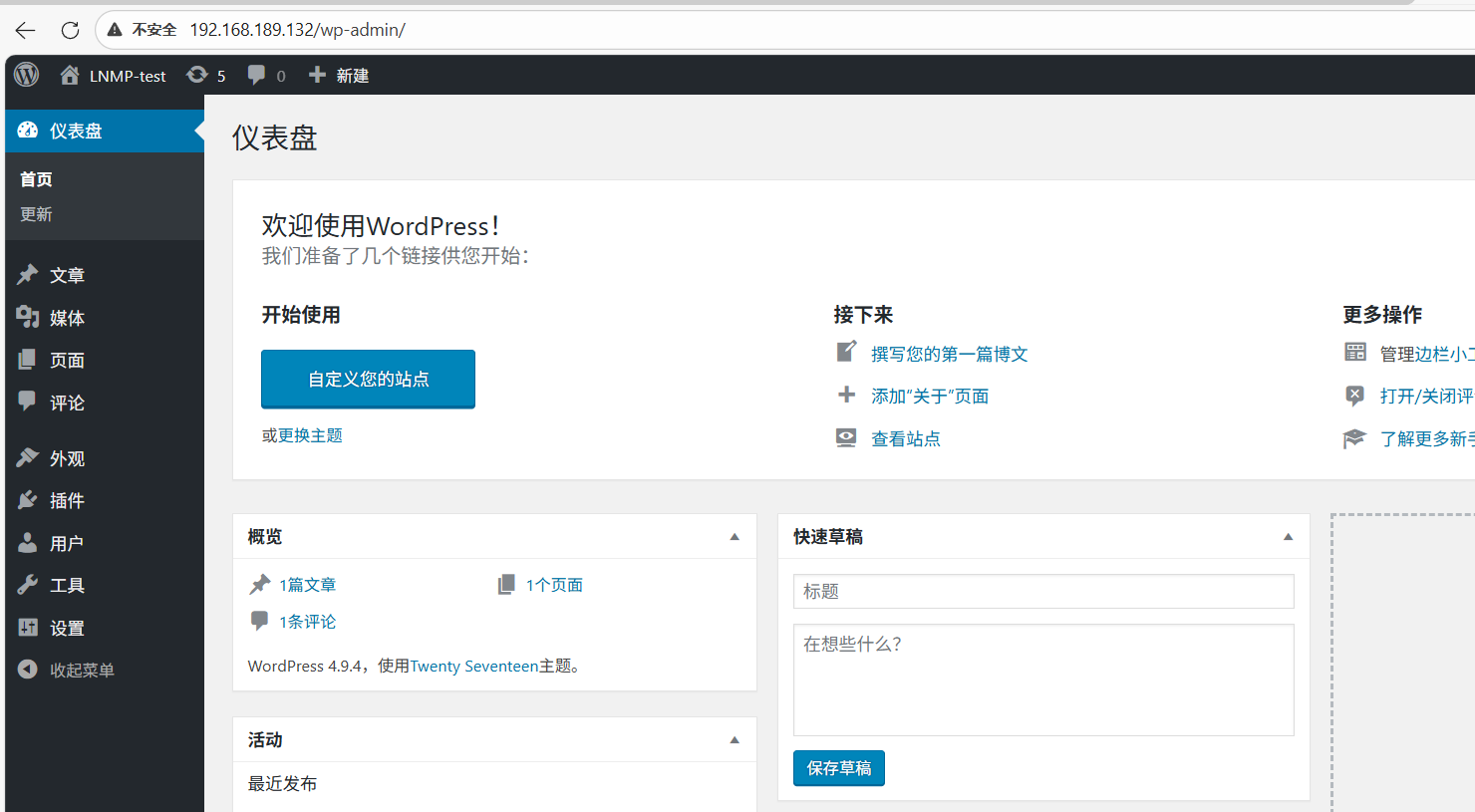Open the 设置 menu label
Image resolution: width=1475 pixels, height=812 pixels.
tap(67, 628)
